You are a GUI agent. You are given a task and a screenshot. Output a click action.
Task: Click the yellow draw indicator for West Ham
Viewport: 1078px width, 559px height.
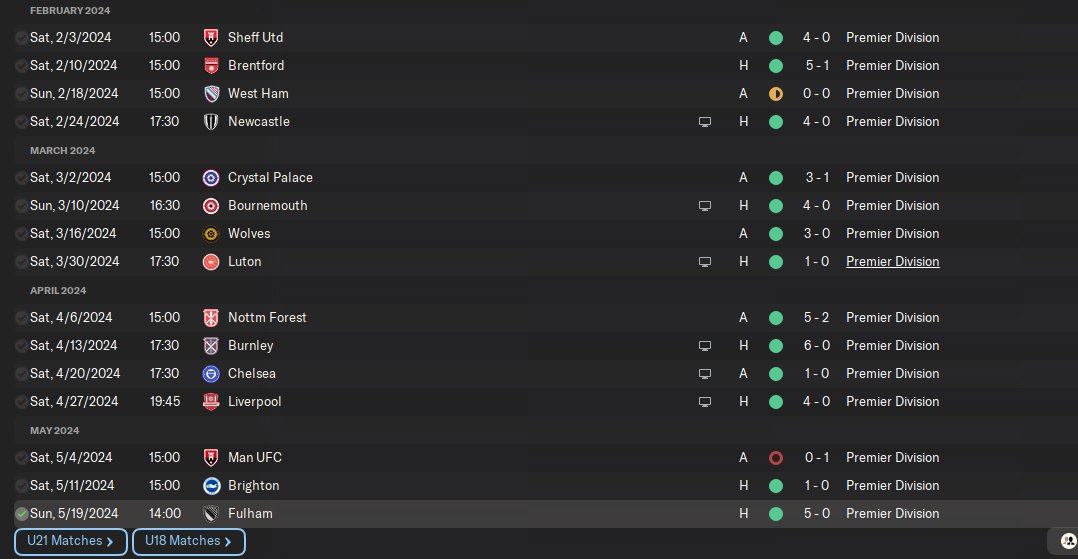coord(775,93)
